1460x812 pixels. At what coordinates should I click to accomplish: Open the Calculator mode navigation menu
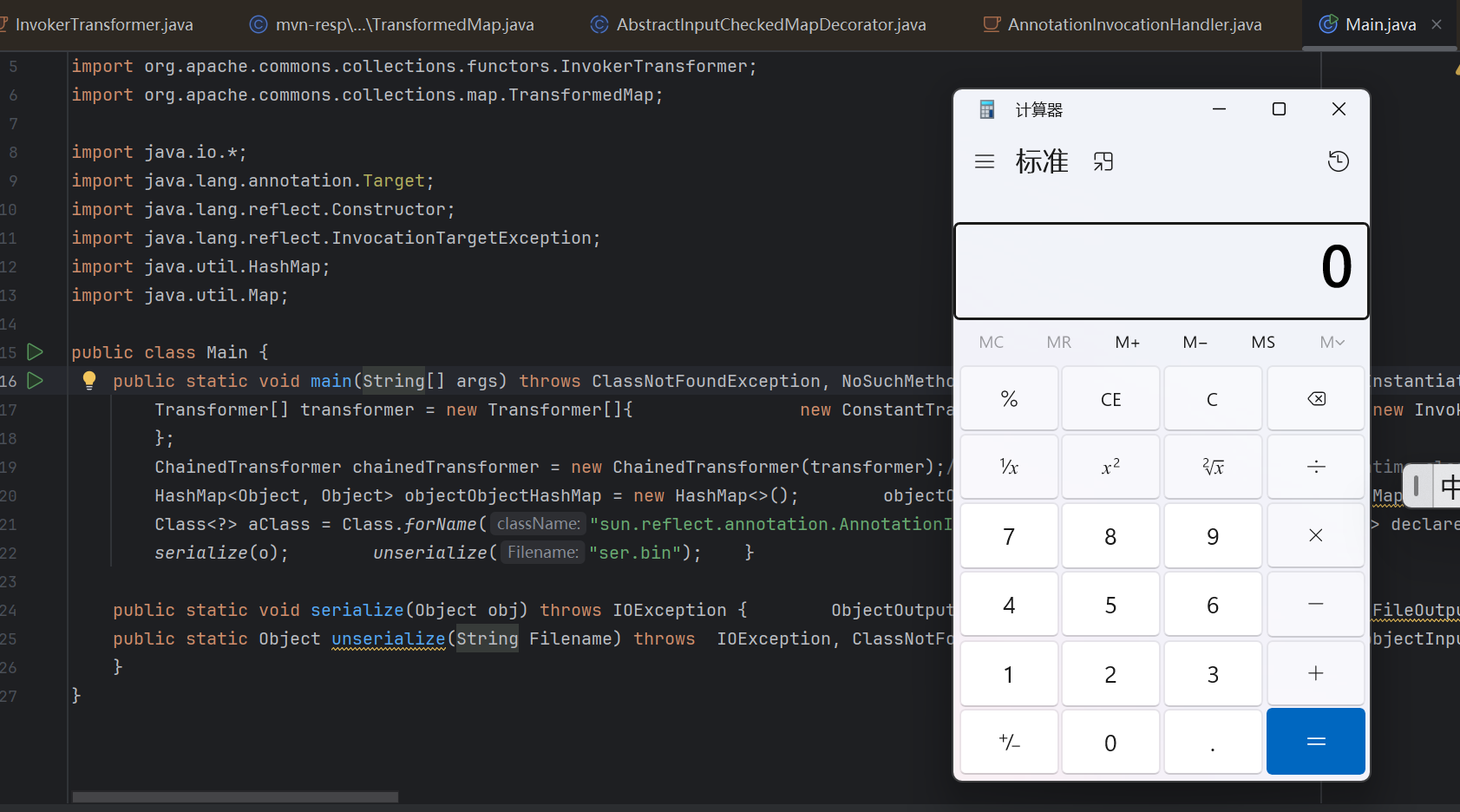(x=985, y=161)
